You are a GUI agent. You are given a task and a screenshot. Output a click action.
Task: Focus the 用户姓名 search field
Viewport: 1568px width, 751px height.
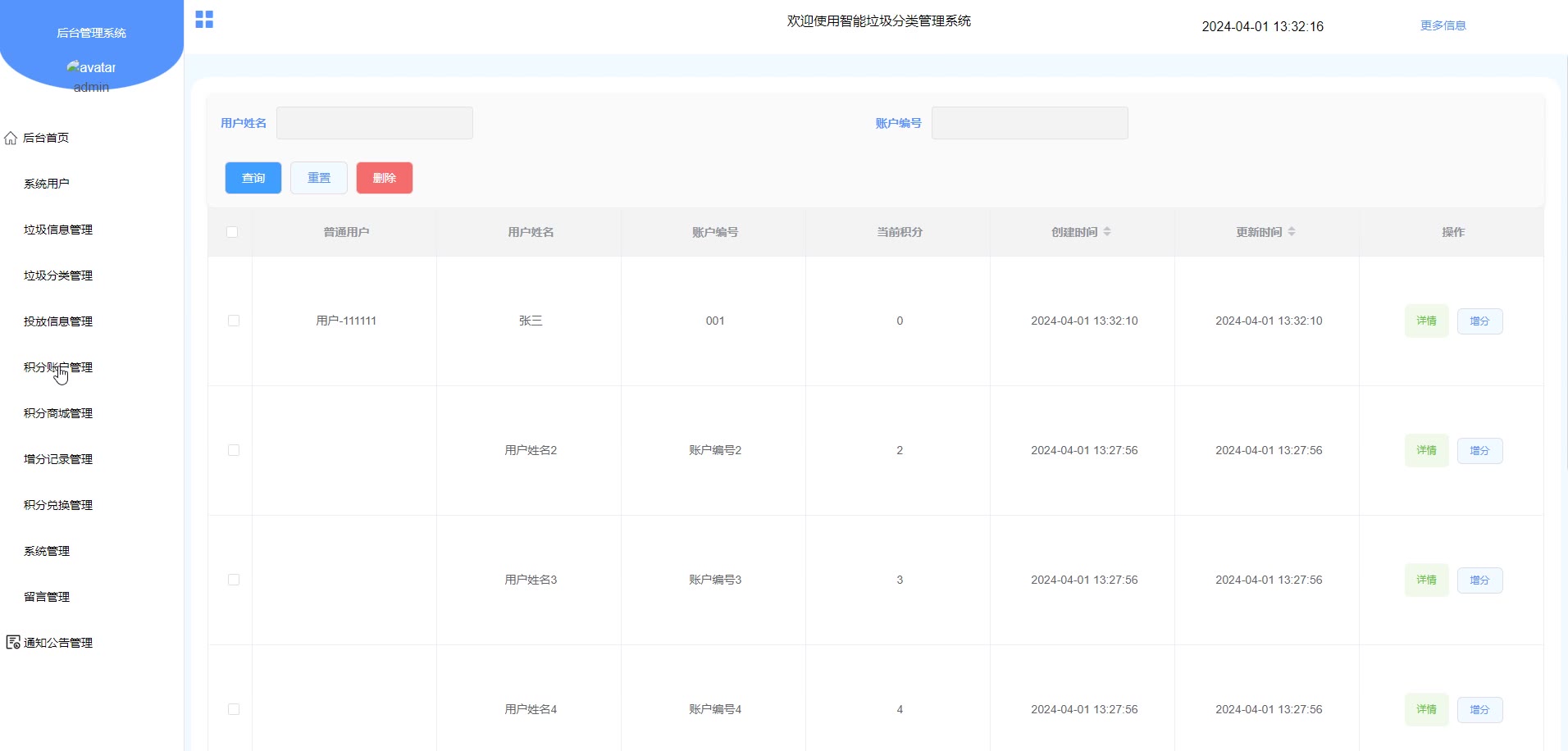tap(375, 123)
